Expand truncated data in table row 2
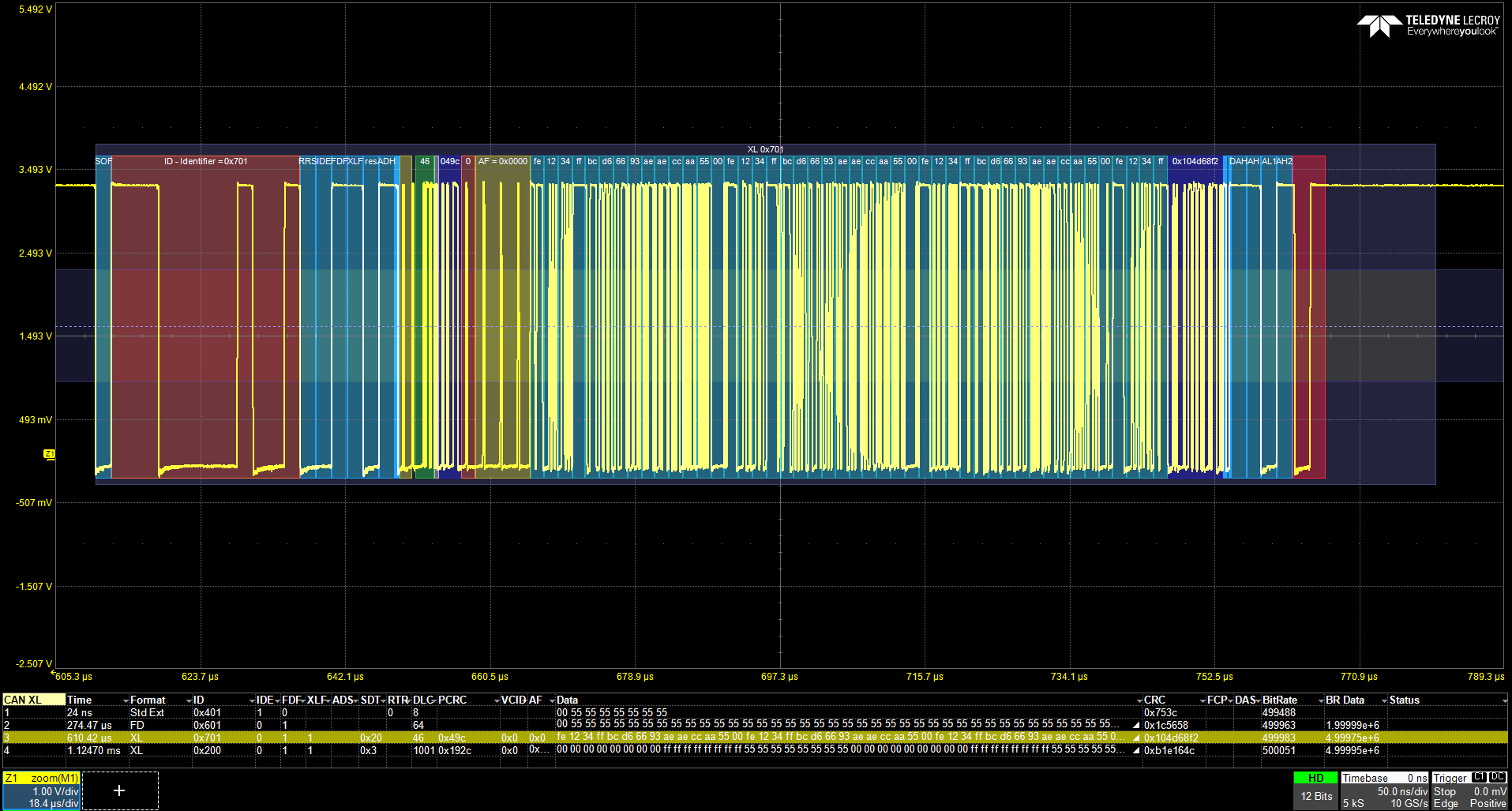The height and width of the screenshot is (811, 1512). pos(1136,725)
